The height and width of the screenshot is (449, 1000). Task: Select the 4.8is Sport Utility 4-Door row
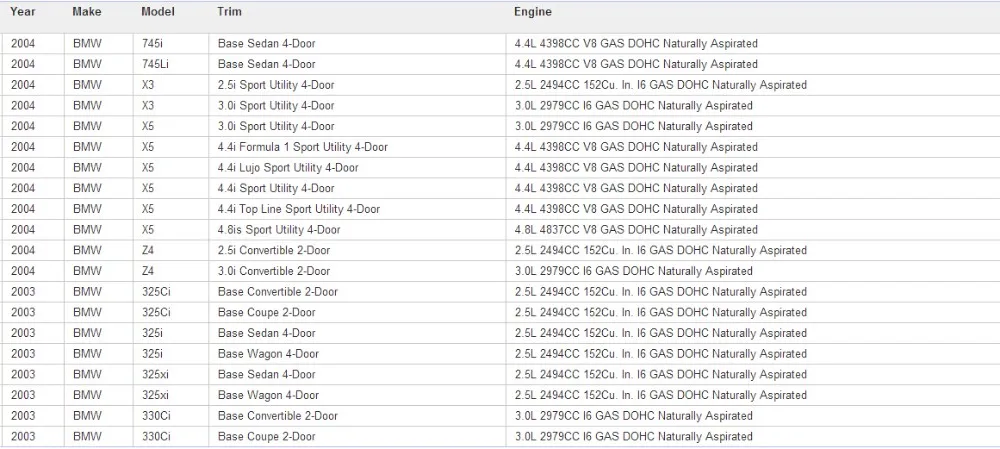500,230
